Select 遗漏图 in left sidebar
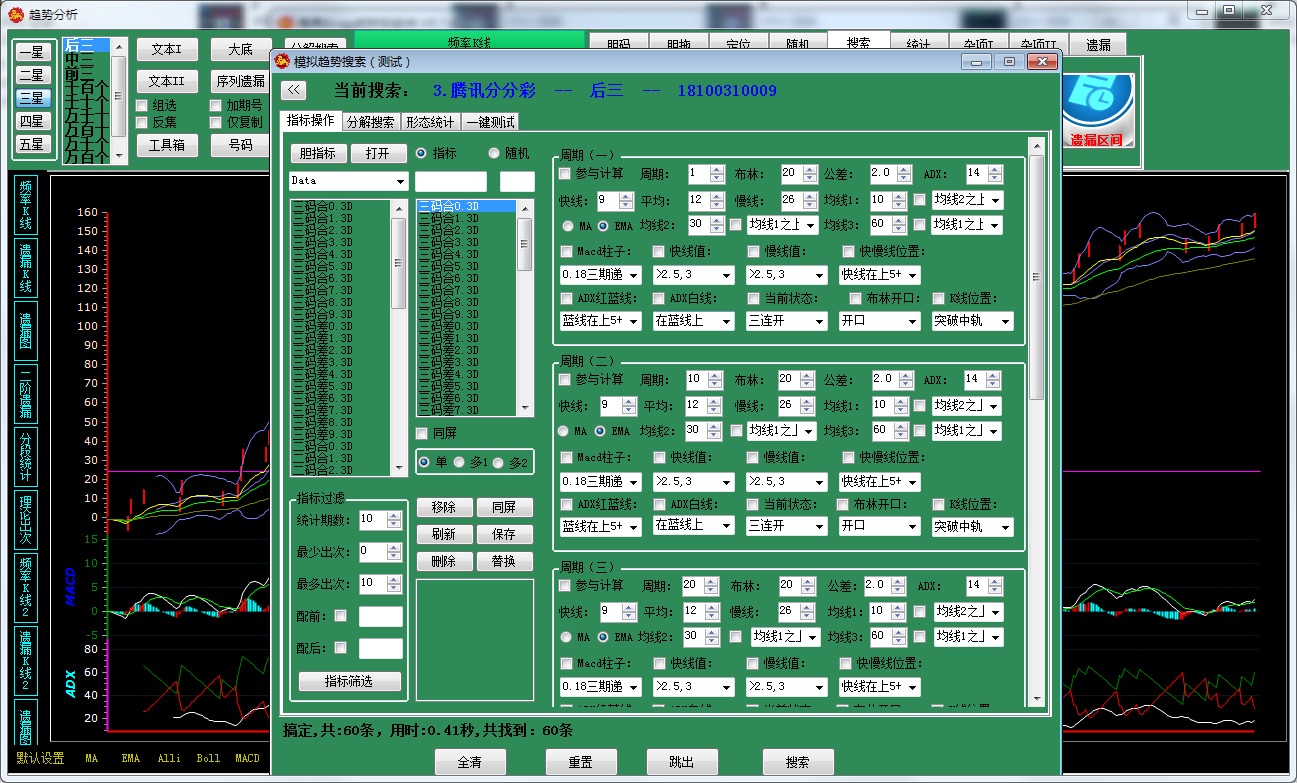The height and width of the screenshot is (783, 1297). tap(26, 332)
